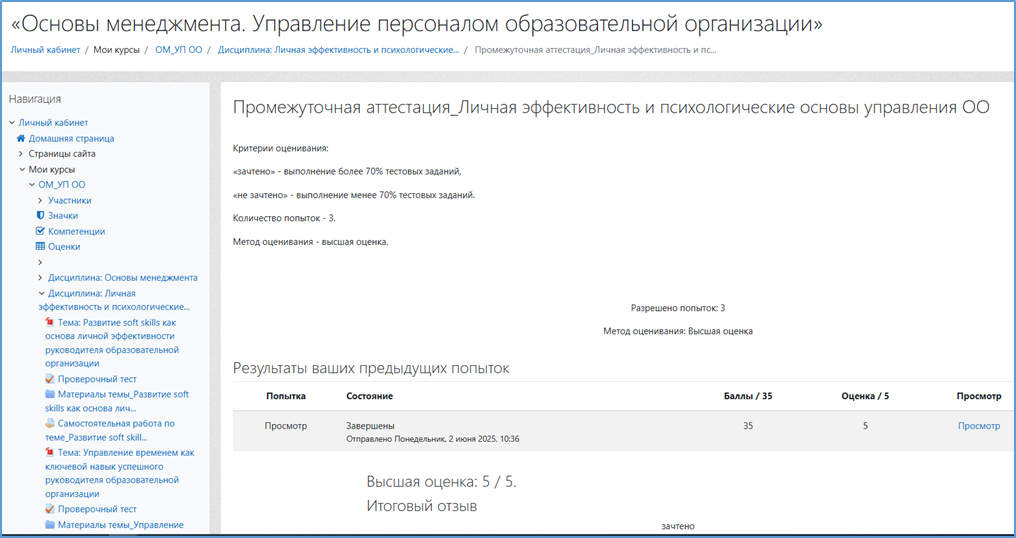Click the grid icon next to Оценки
This screenshot has height=538, width=1016.
[x=40, y=246]
